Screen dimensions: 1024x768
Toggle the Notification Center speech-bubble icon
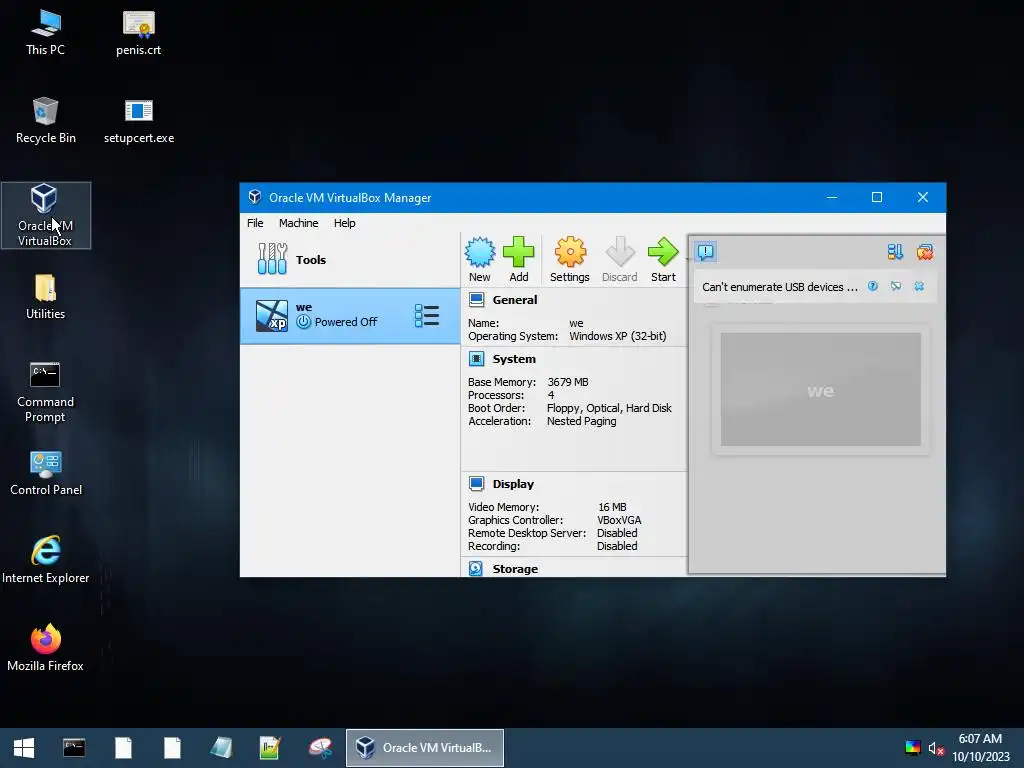pos(706,251)
